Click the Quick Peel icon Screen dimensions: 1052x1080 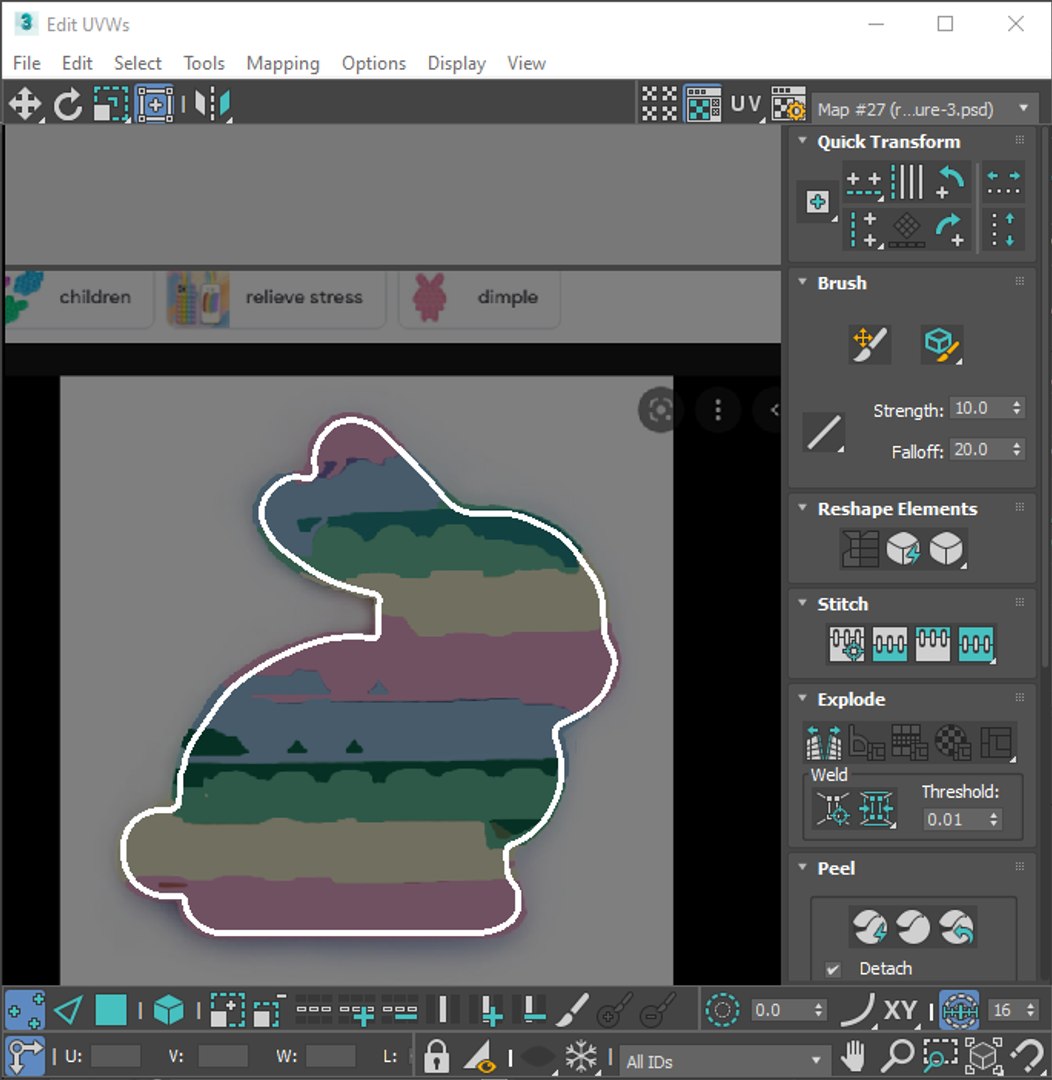click(869, 927)
